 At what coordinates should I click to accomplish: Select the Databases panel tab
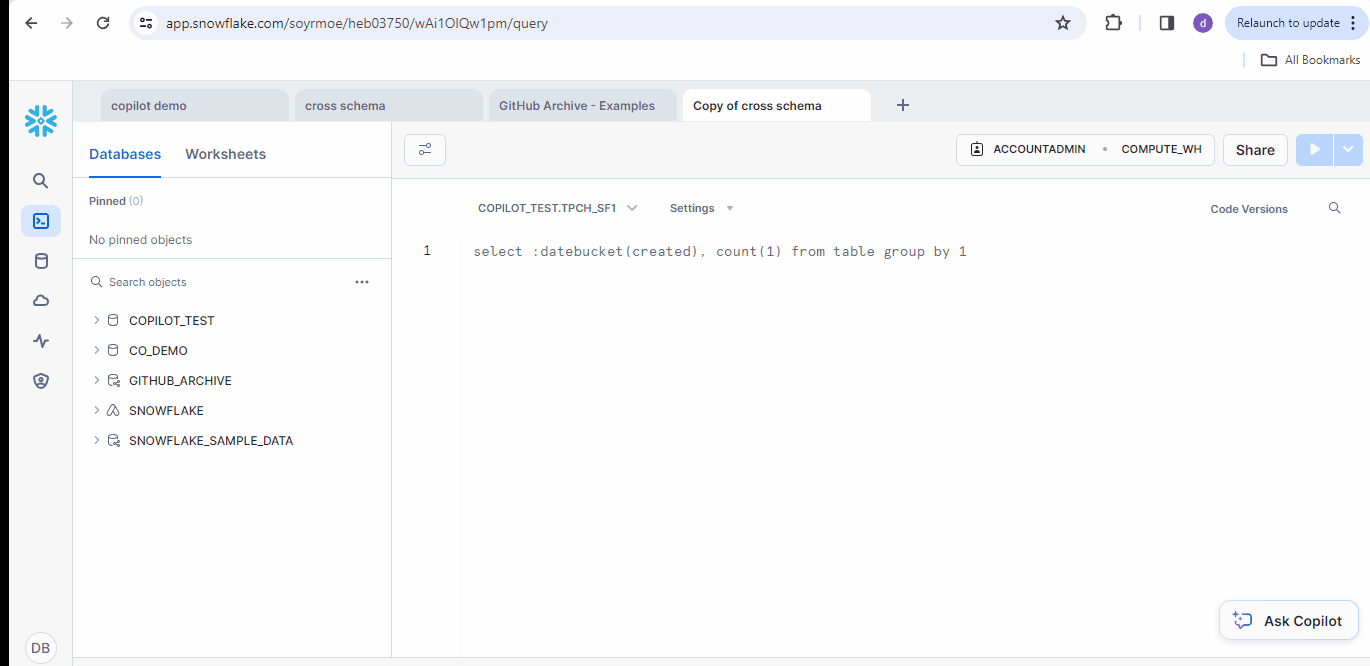pyautogui.click(x=125, y=154)
